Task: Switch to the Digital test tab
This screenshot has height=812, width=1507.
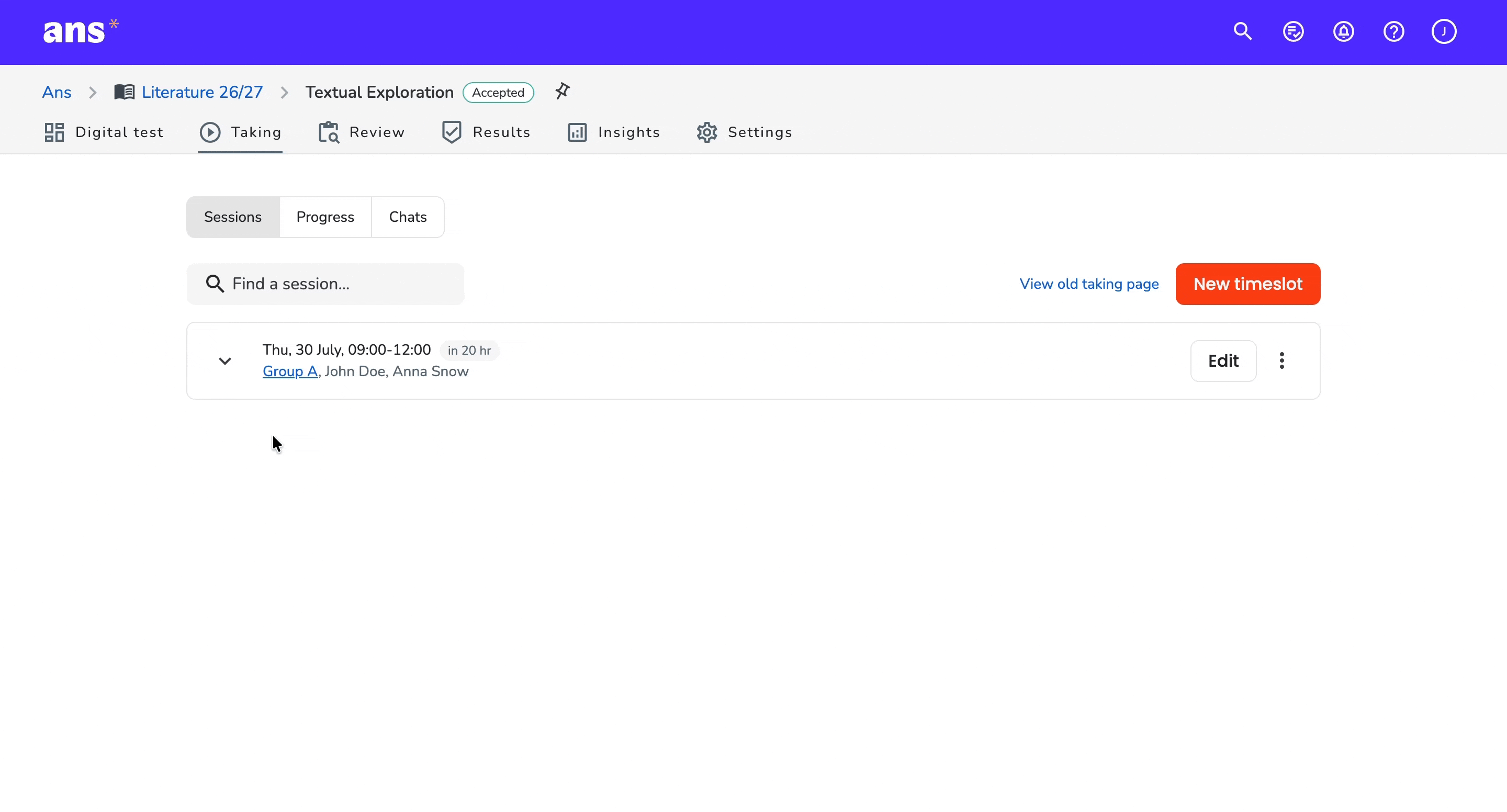Action: [104, 132]
